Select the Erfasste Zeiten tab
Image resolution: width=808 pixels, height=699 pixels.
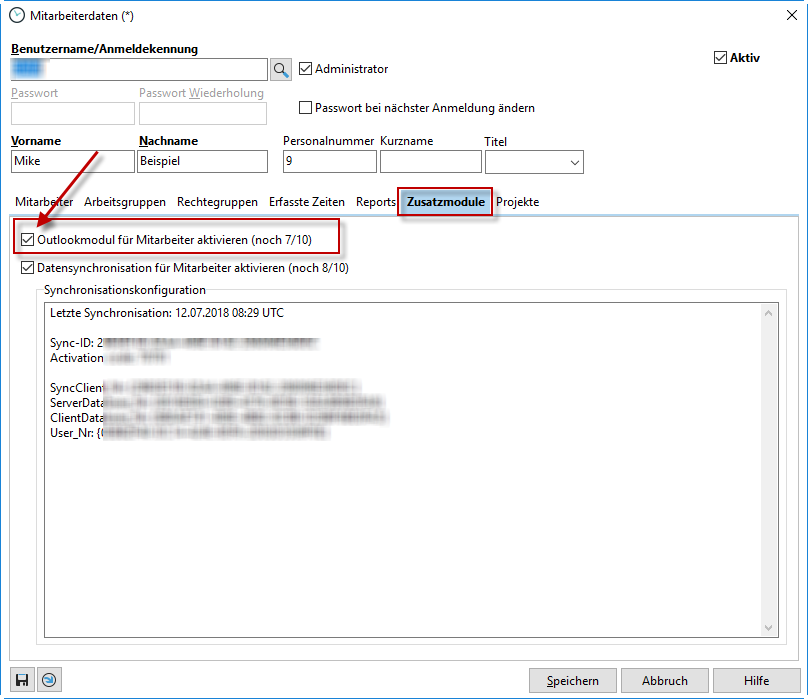[307, 202]
